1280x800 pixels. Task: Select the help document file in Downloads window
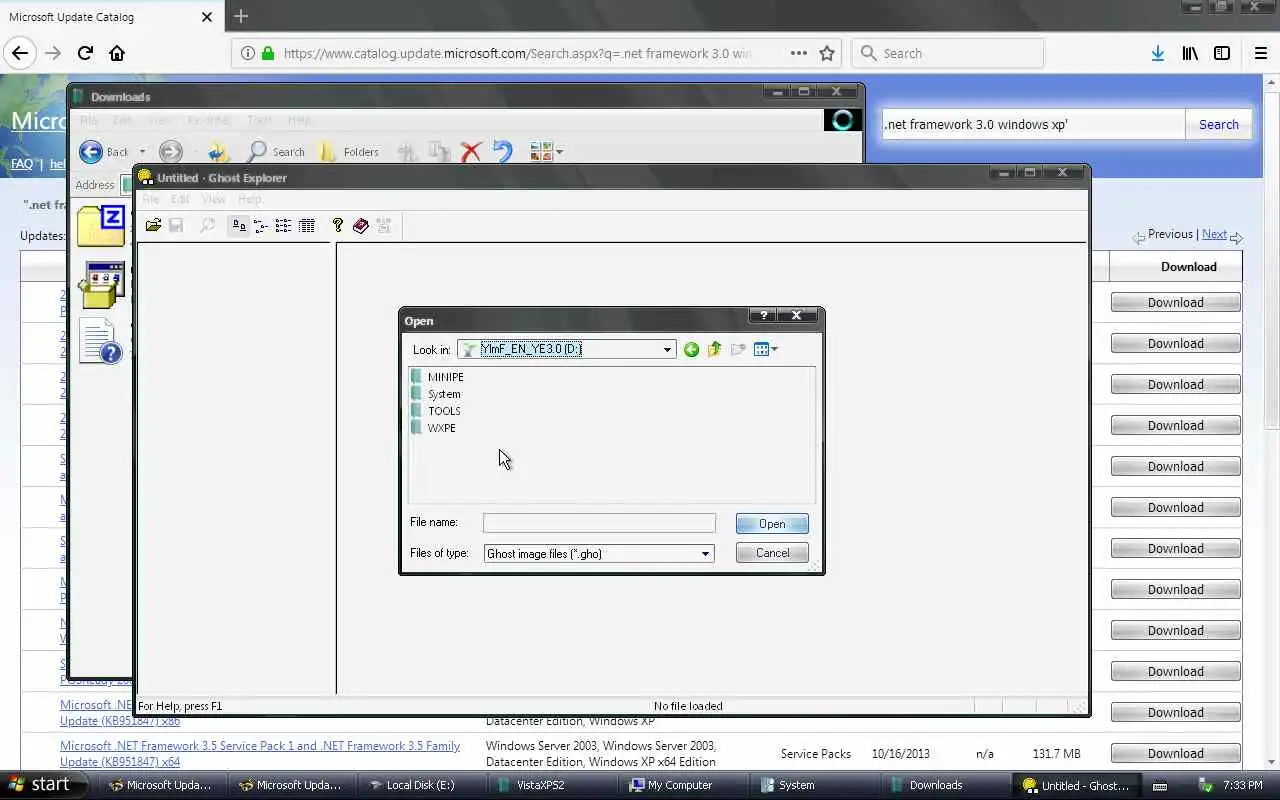(101, 341)
